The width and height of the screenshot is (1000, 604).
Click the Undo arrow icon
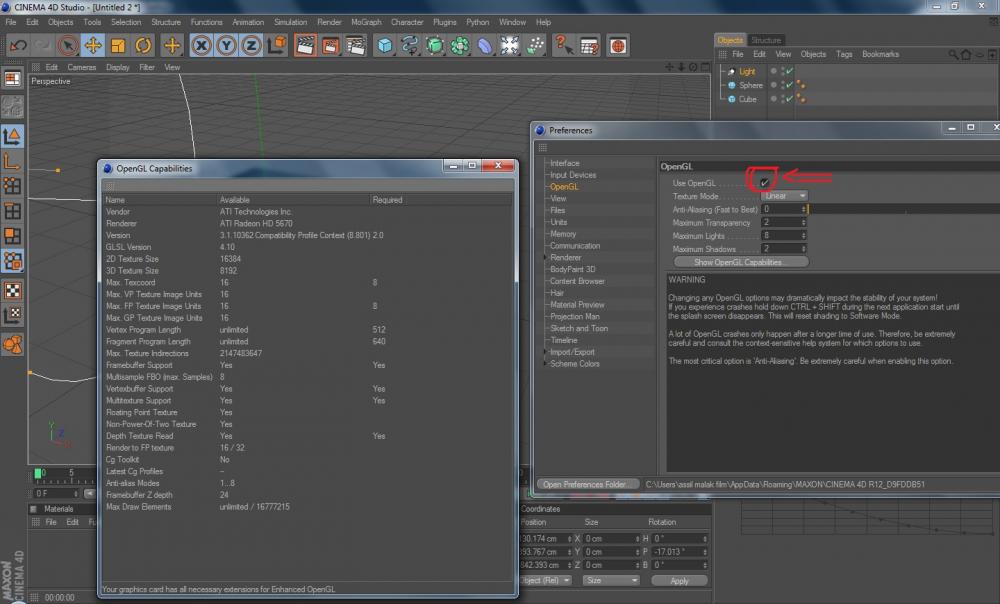(x=18, y=45)
